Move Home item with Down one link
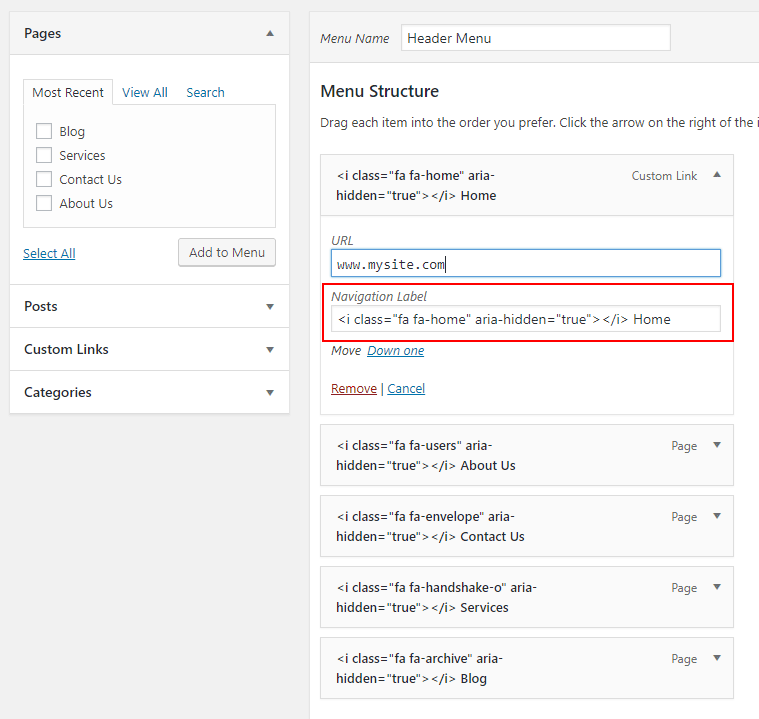This screenshot has width=759, height=719. pos(395,350)
